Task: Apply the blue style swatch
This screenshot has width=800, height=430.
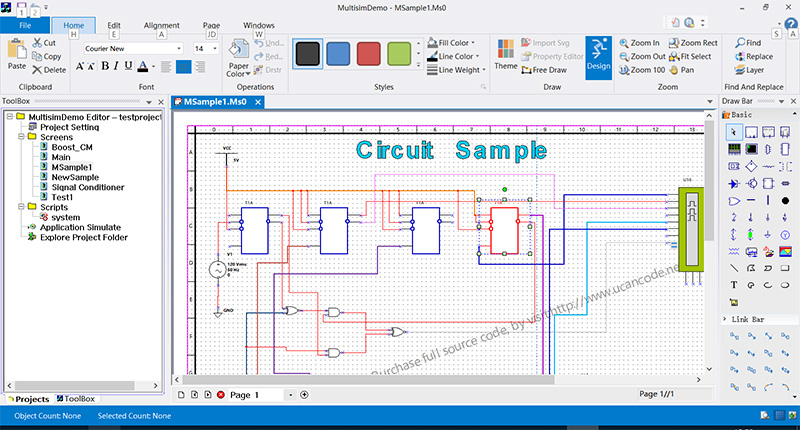Action: (x=338, y=54)
